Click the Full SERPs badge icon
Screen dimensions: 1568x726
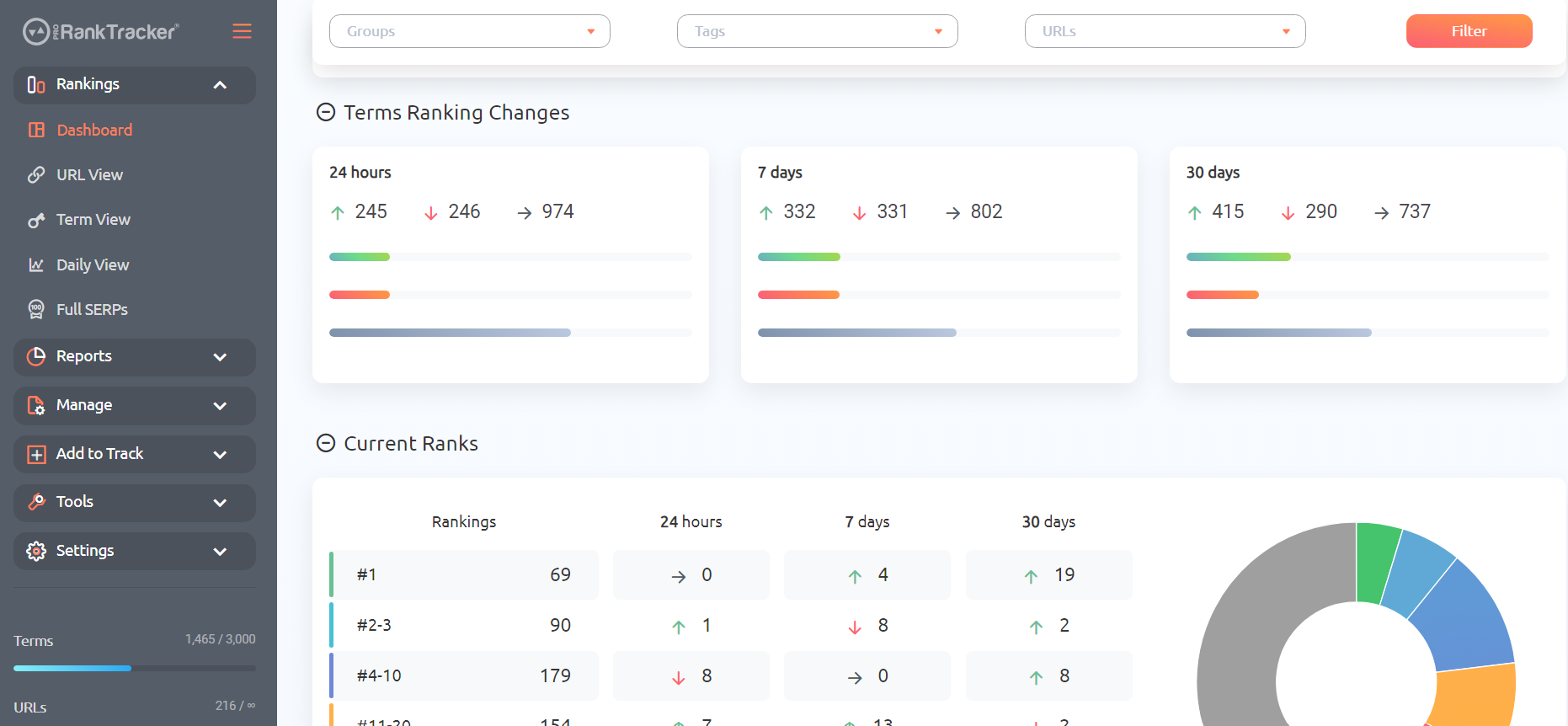36,309
